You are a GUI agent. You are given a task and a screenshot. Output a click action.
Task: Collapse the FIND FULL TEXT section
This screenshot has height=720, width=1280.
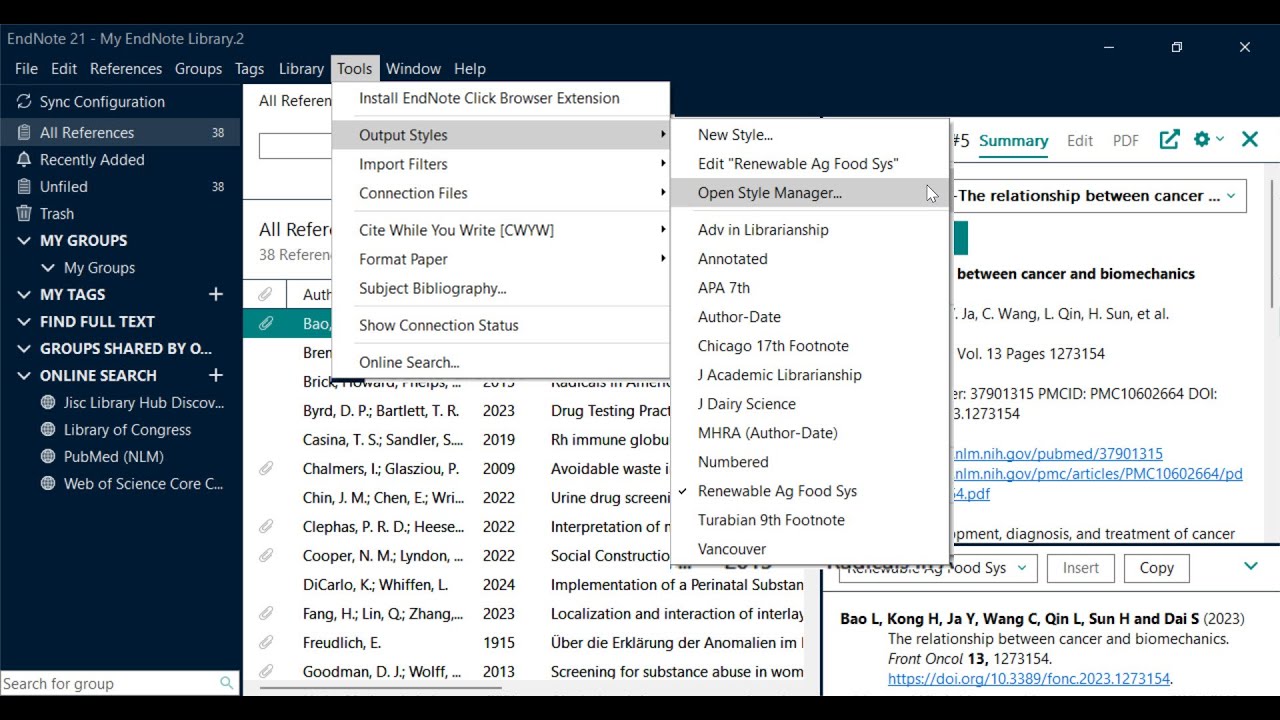coord(24,322)
